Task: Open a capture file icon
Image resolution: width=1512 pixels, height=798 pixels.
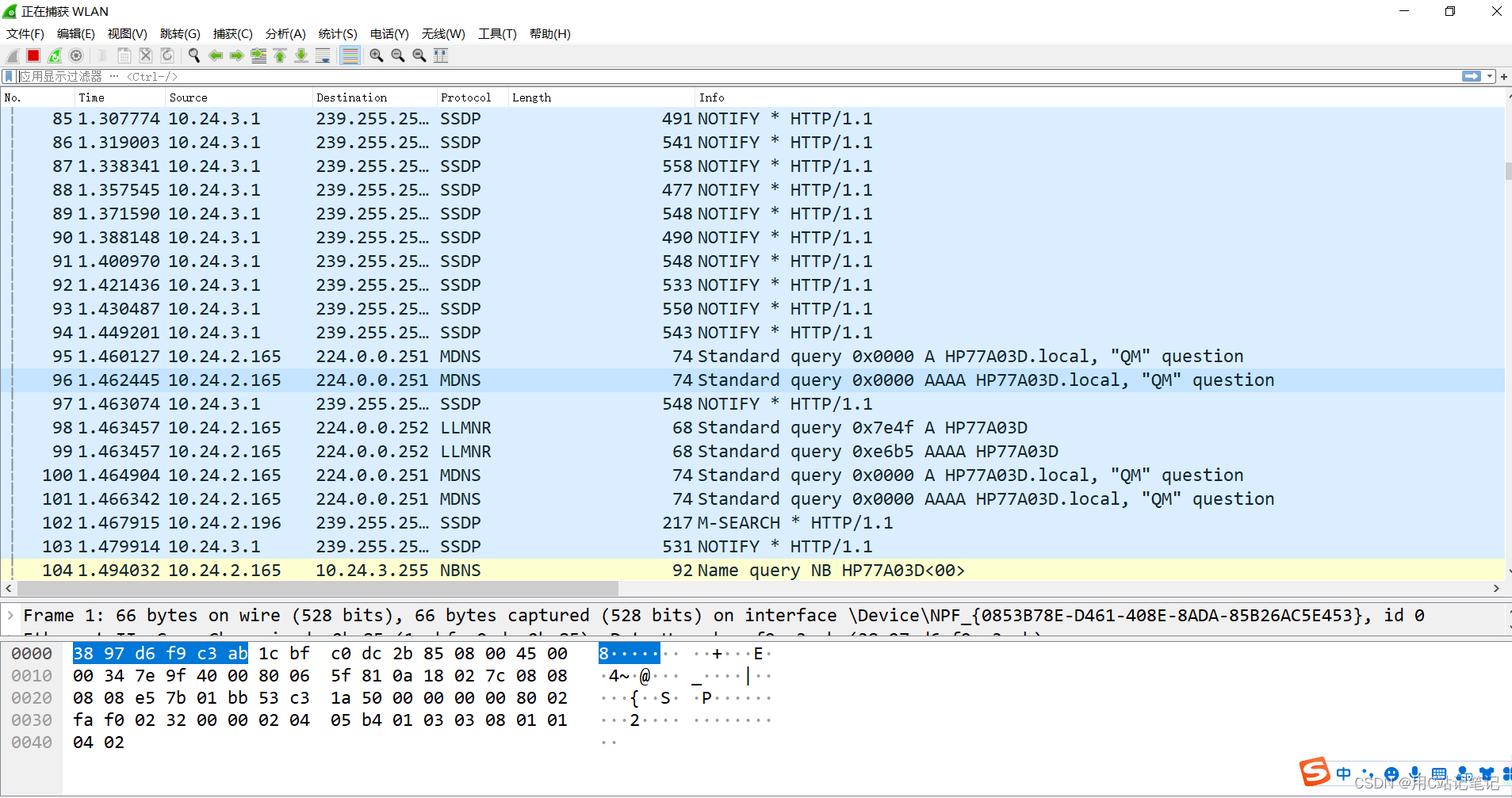Action: [102, 55]
